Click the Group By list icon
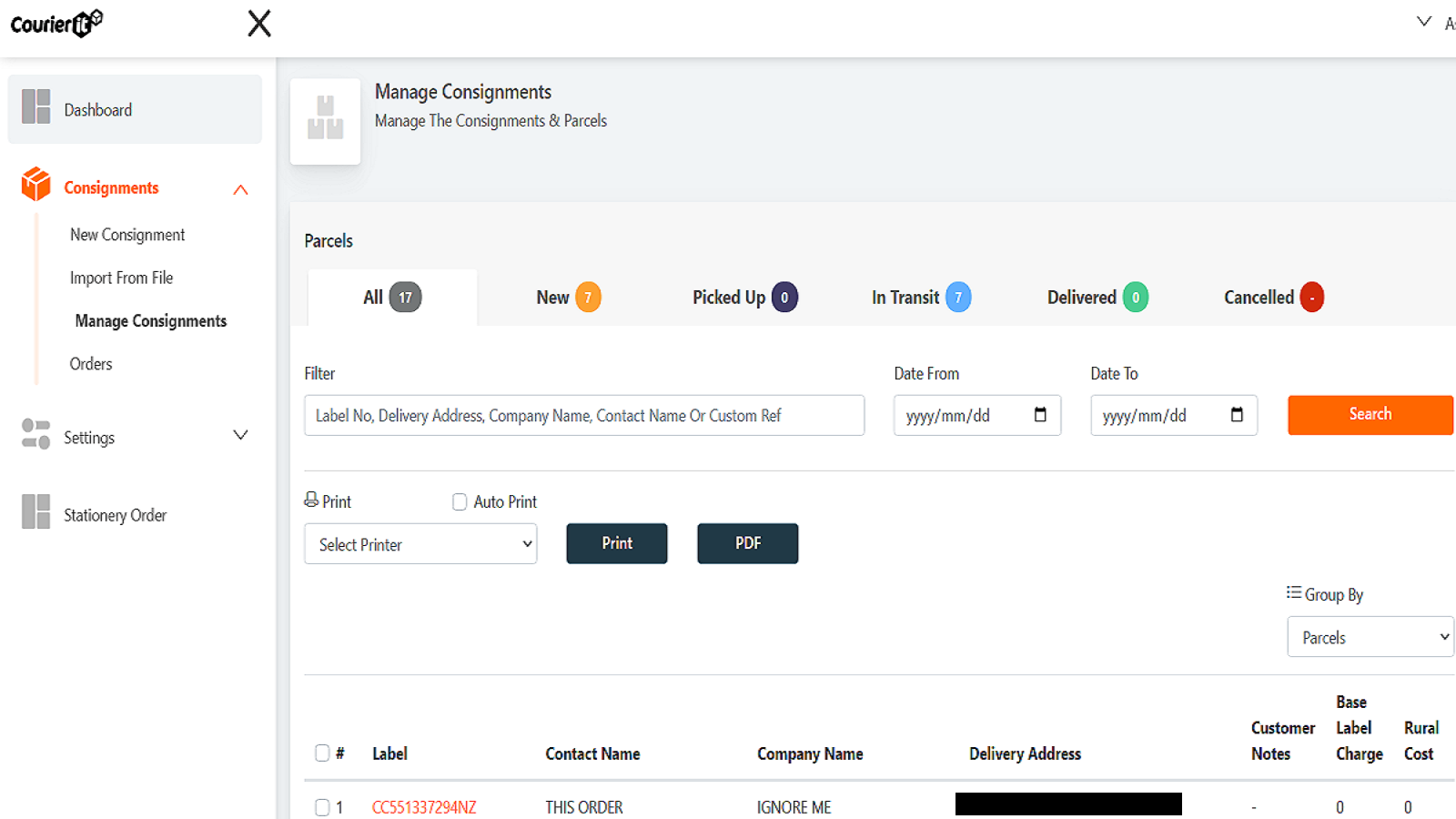 coord(1293,592)
